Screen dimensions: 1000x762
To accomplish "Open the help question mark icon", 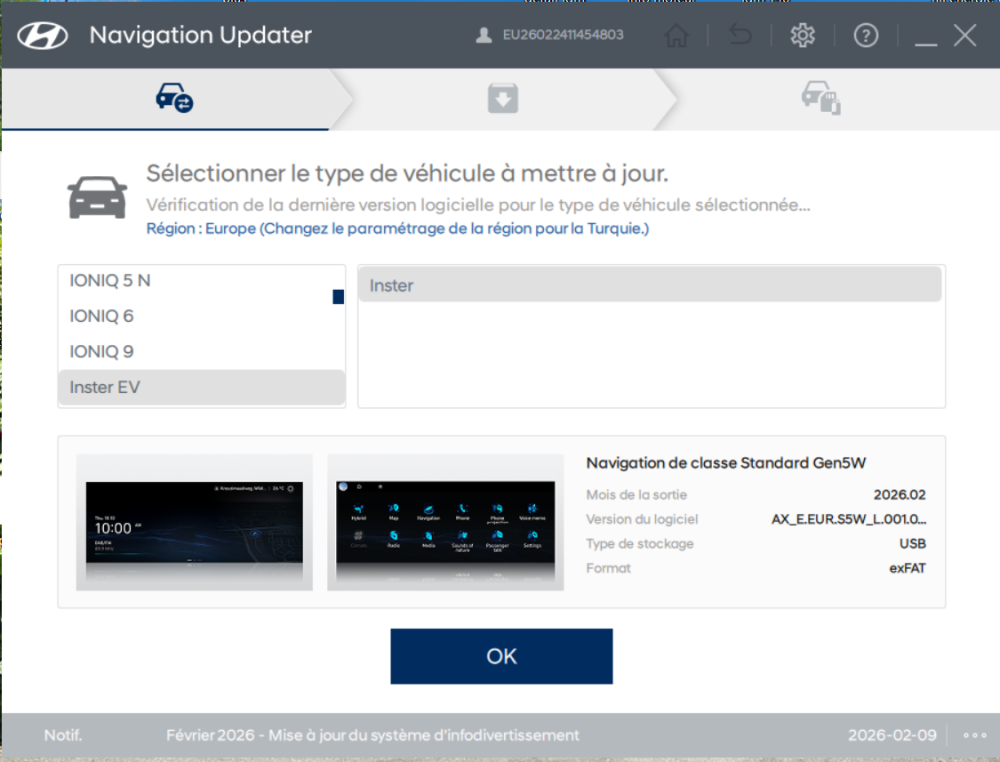I will [x=865, y=36].
